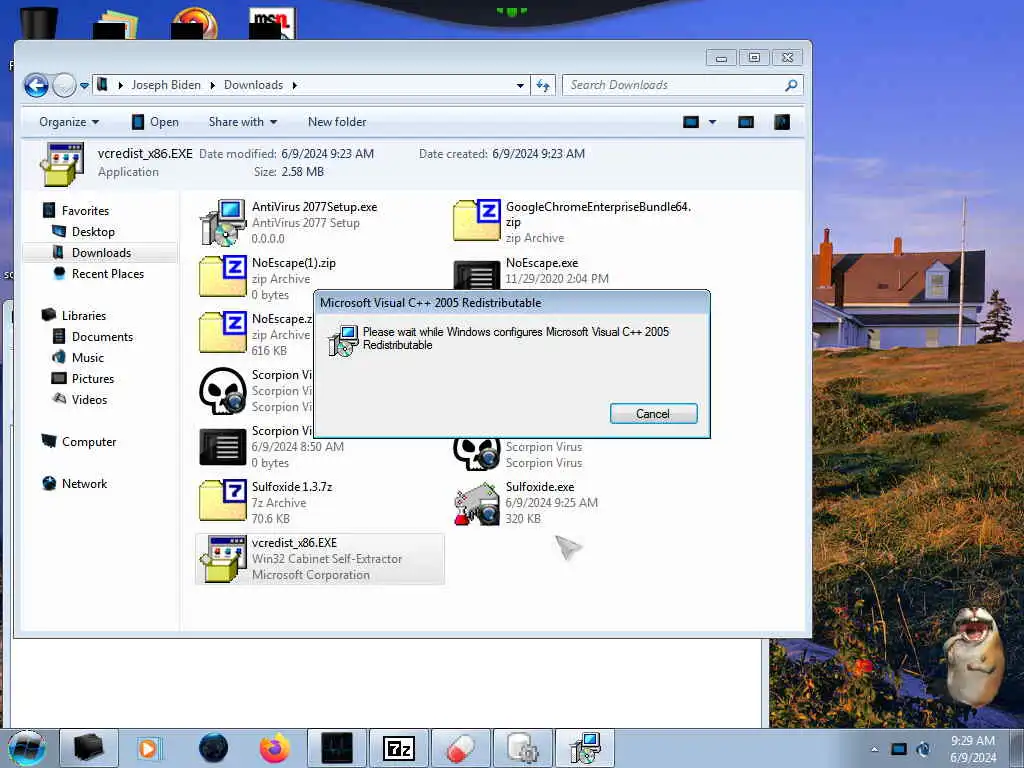The image size is (1024, 768).
Task: Open the address bar history dropdown
Action: [x=520, y=86]
